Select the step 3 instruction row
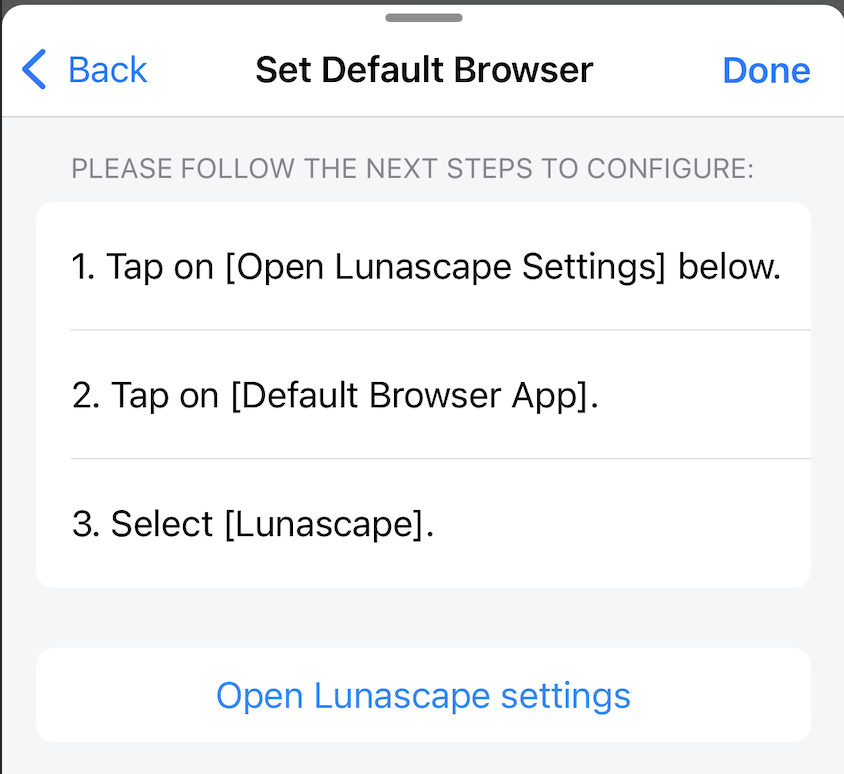The image size is (844, 774). (424, 524)
